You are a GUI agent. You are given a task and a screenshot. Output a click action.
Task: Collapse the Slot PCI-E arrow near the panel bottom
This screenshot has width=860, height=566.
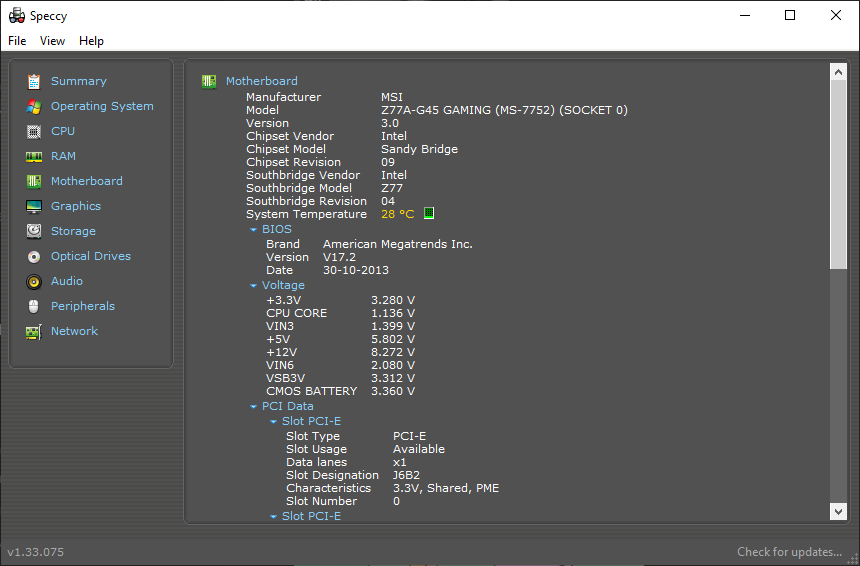pyautogui.click(x=273, y=517)
